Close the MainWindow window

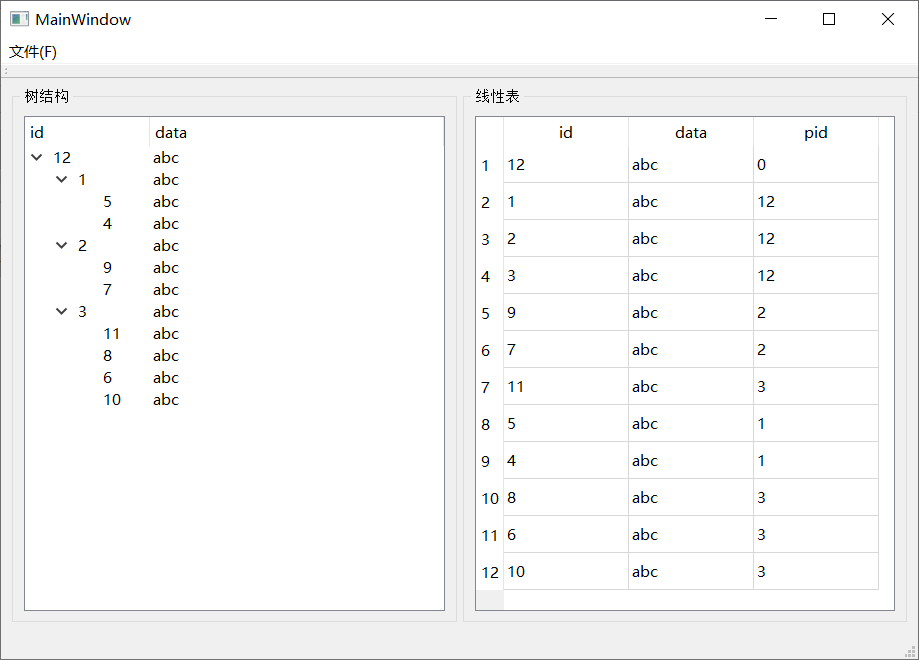click(x=888, y=19)
